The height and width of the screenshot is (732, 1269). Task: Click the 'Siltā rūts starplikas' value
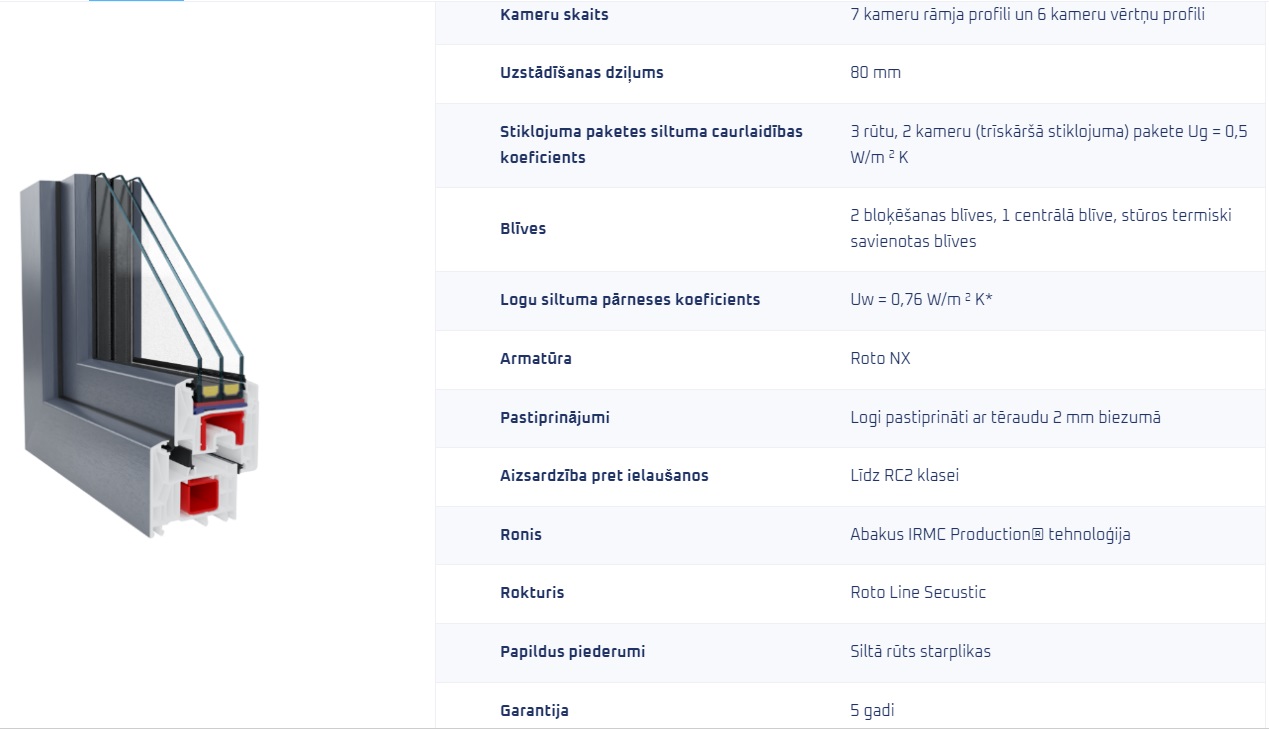pos(920,652)
